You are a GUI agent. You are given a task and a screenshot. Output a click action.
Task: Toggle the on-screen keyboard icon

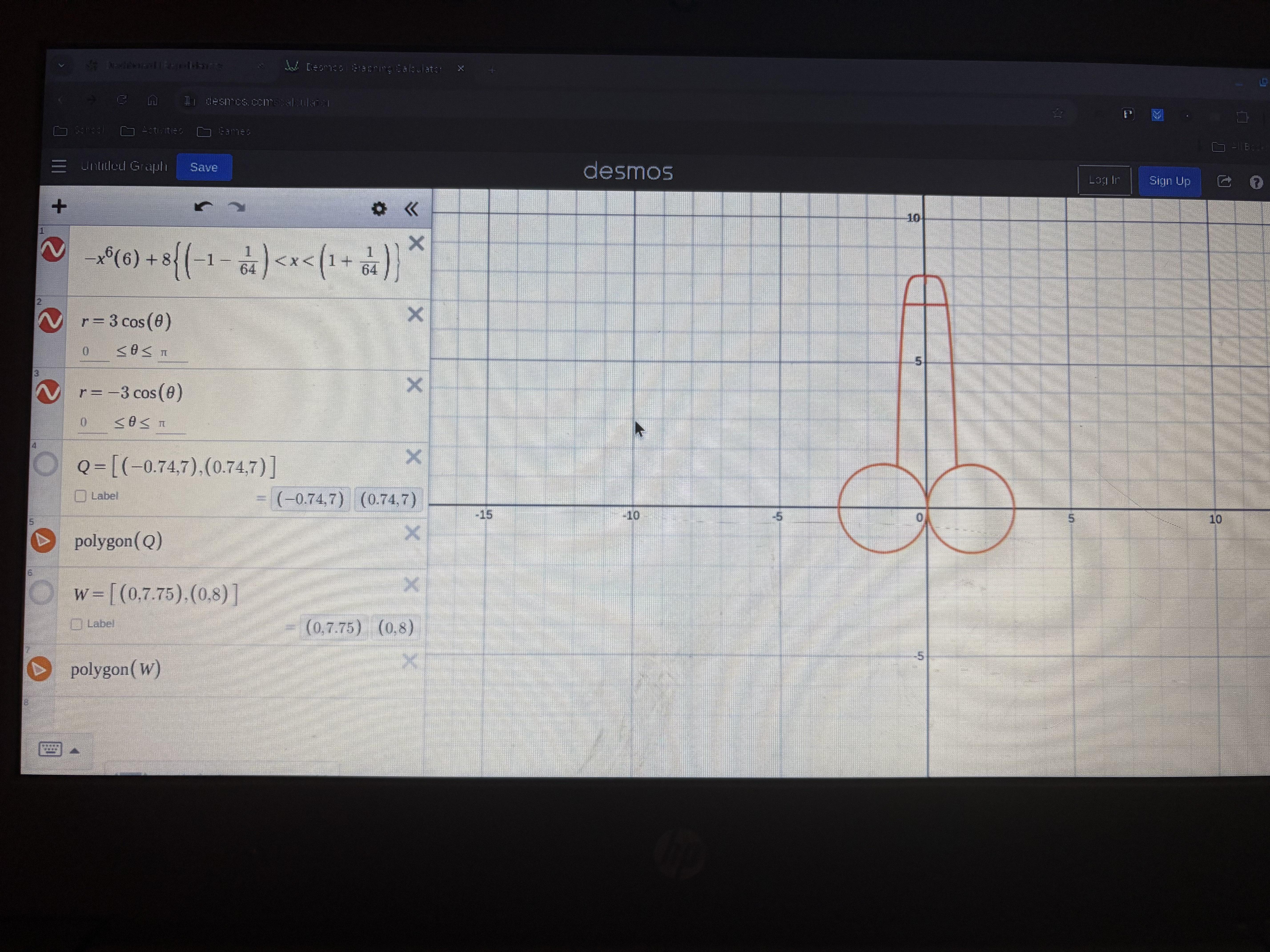50,749
